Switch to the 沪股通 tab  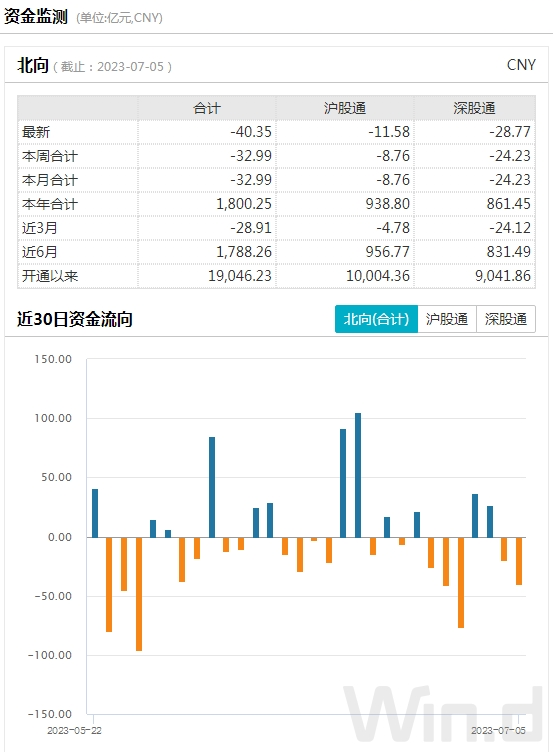click(x=447, y=319)
